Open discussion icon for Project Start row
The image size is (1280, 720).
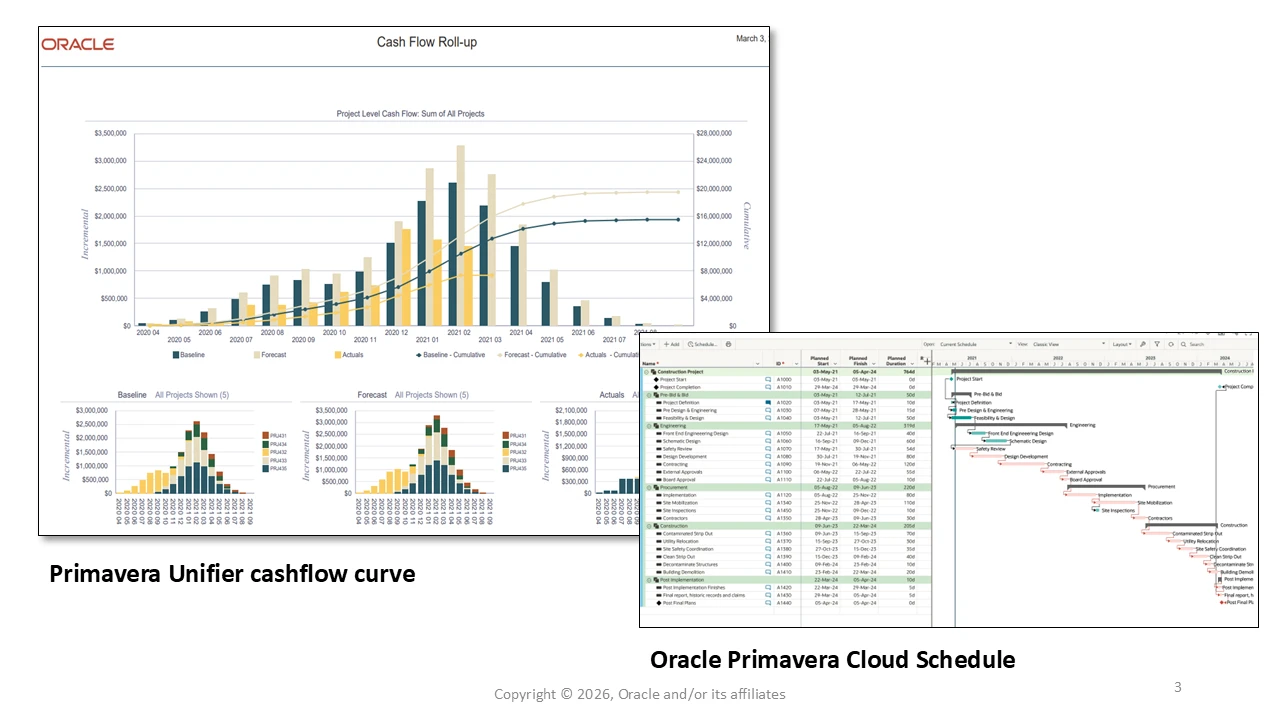pyautogui.click(x=768, y=379)
